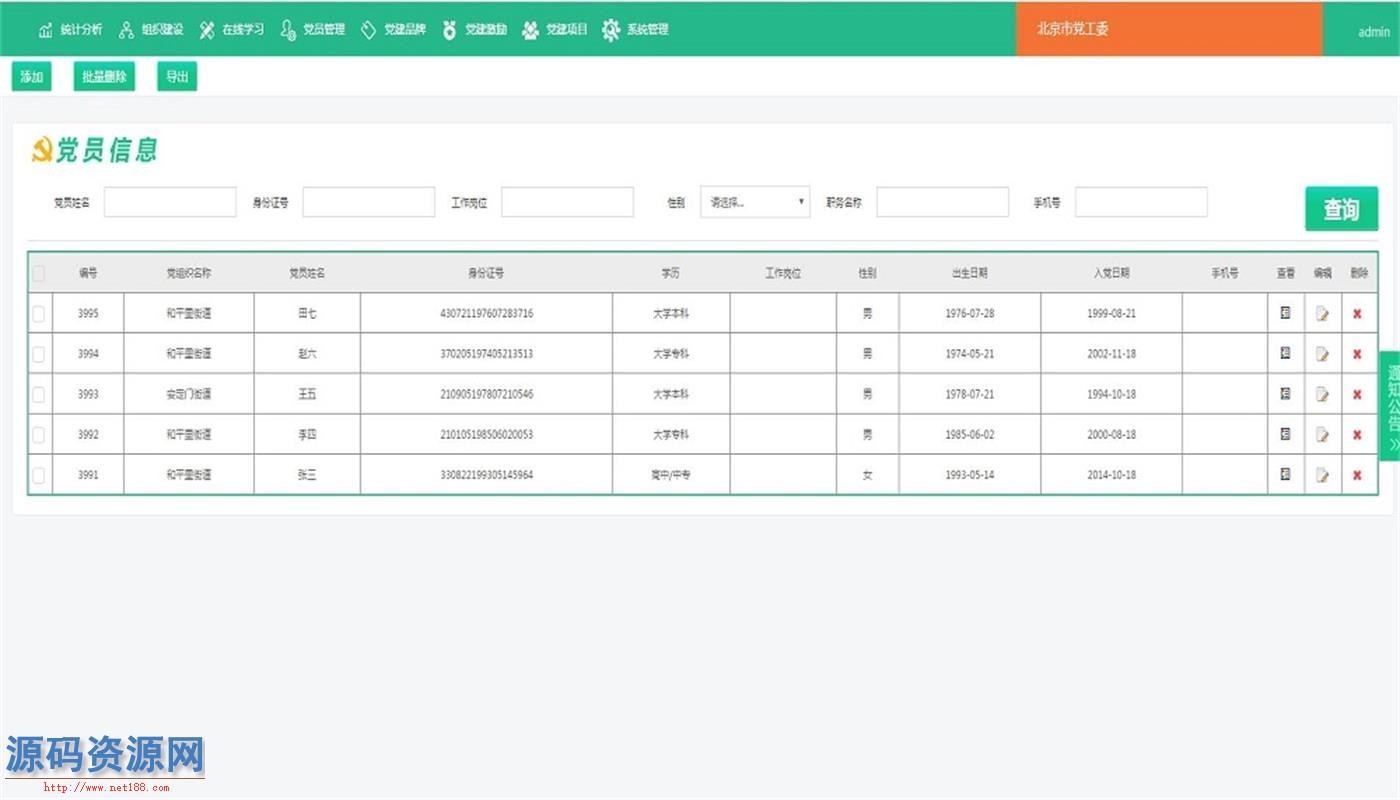Click the 学历 column header
Screen dimensions: 1400x800
pos(670,273)
